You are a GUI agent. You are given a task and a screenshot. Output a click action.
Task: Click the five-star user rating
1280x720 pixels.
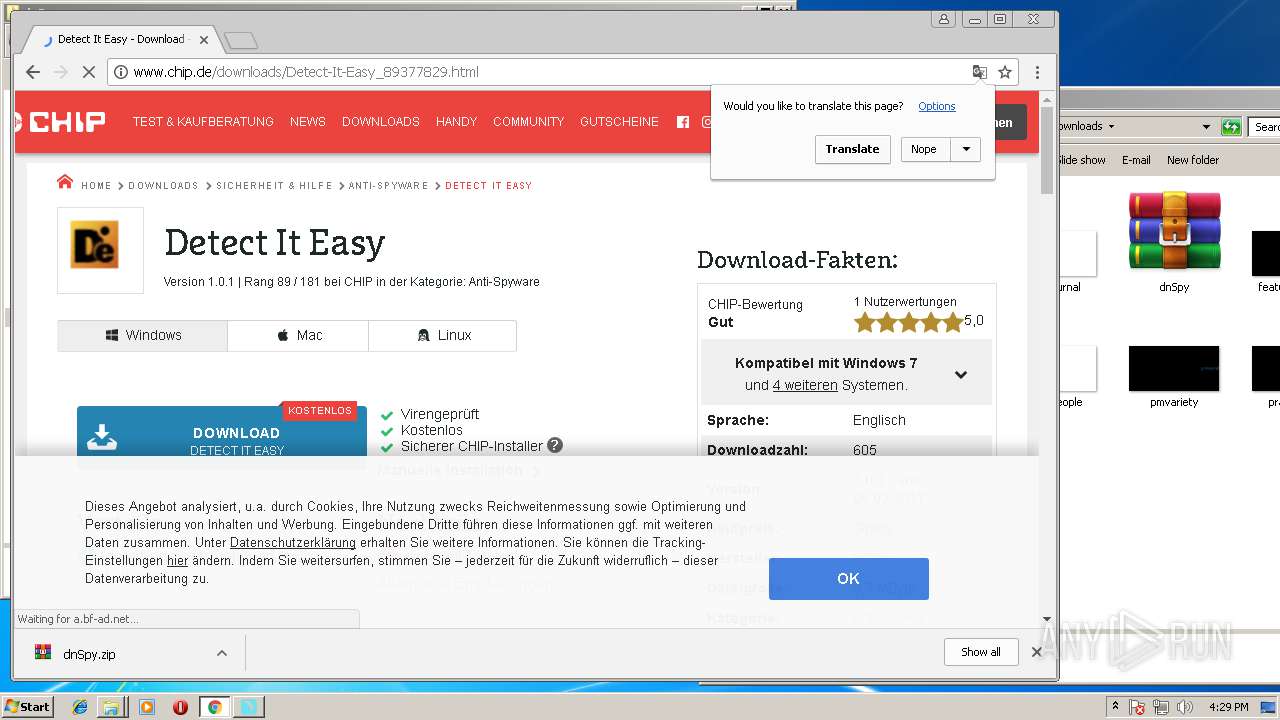(x=908, y=321)
